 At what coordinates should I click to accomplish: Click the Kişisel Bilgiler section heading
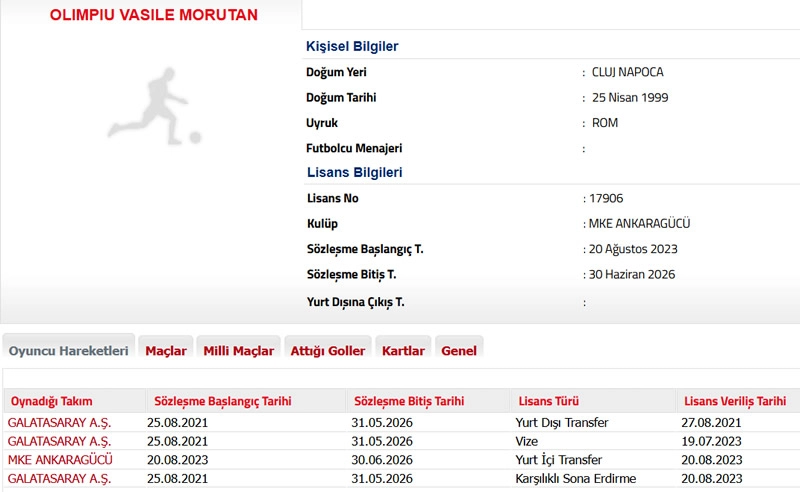point(352,46)
